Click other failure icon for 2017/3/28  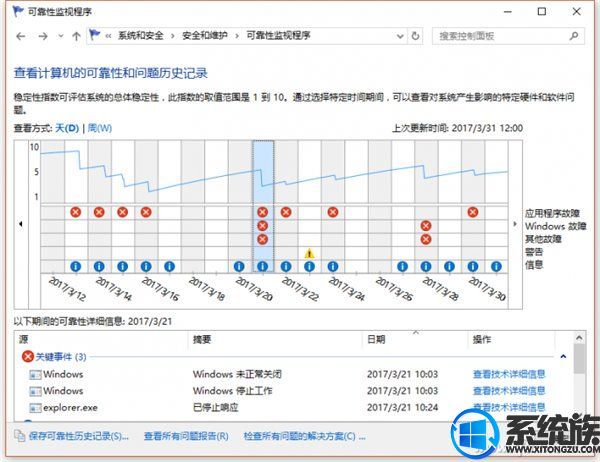point(426,239)
